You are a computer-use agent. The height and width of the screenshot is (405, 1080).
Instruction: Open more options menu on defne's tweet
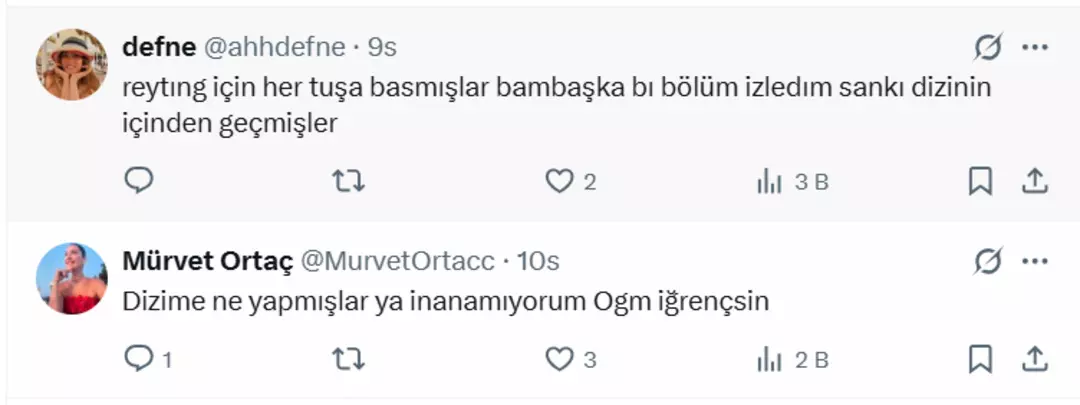tap(1034, 47)
